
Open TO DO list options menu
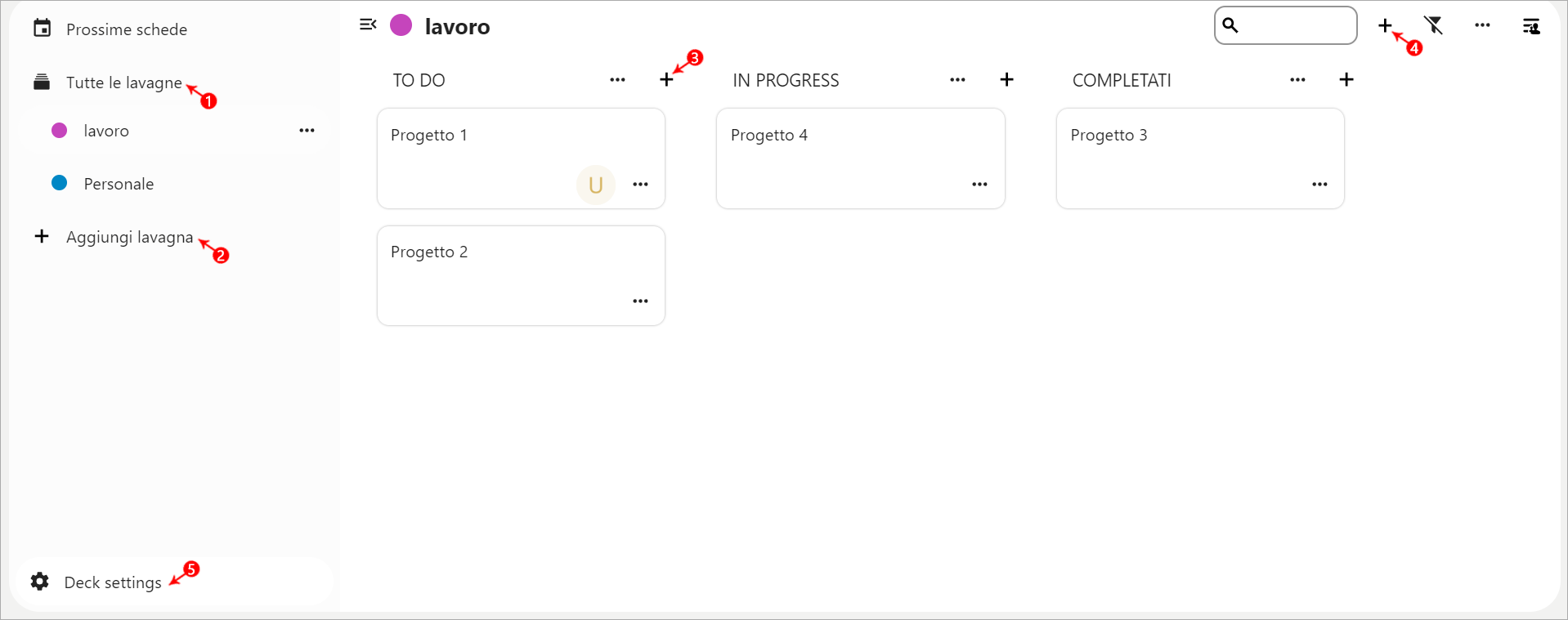point(617,80)
